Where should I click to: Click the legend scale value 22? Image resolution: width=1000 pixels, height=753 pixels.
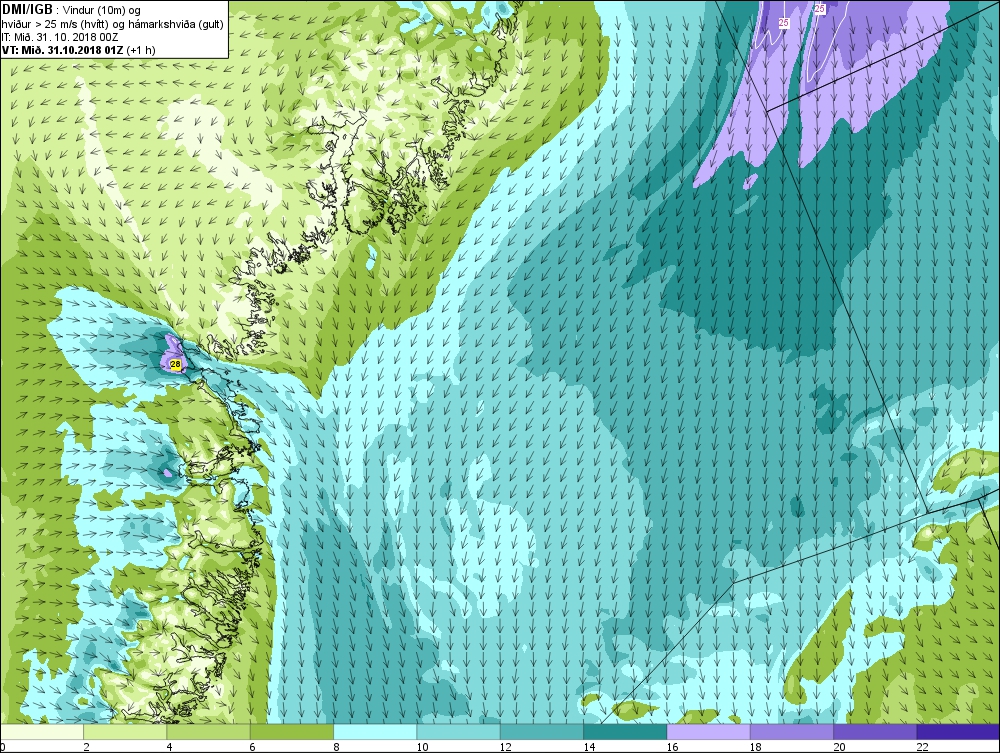[922, 747]
